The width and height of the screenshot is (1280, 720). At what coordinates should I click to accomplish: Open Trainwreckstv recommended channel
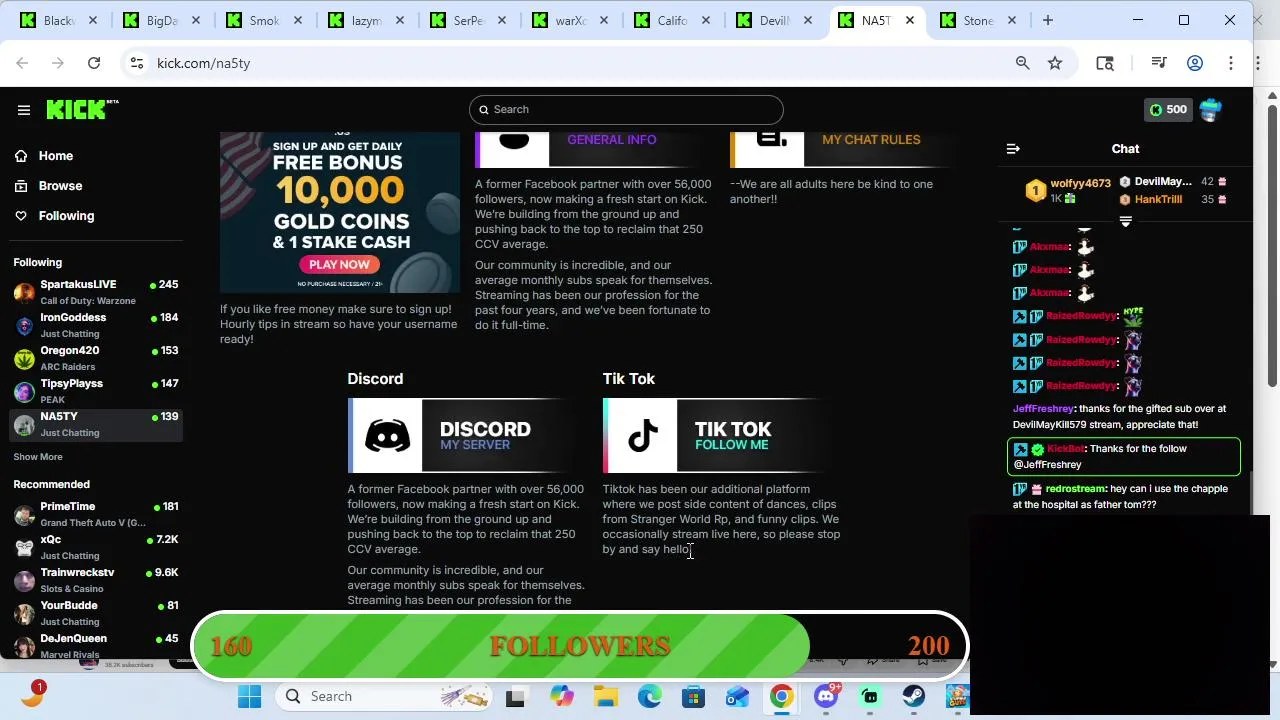pyautogui.click(x=96, y=580)
